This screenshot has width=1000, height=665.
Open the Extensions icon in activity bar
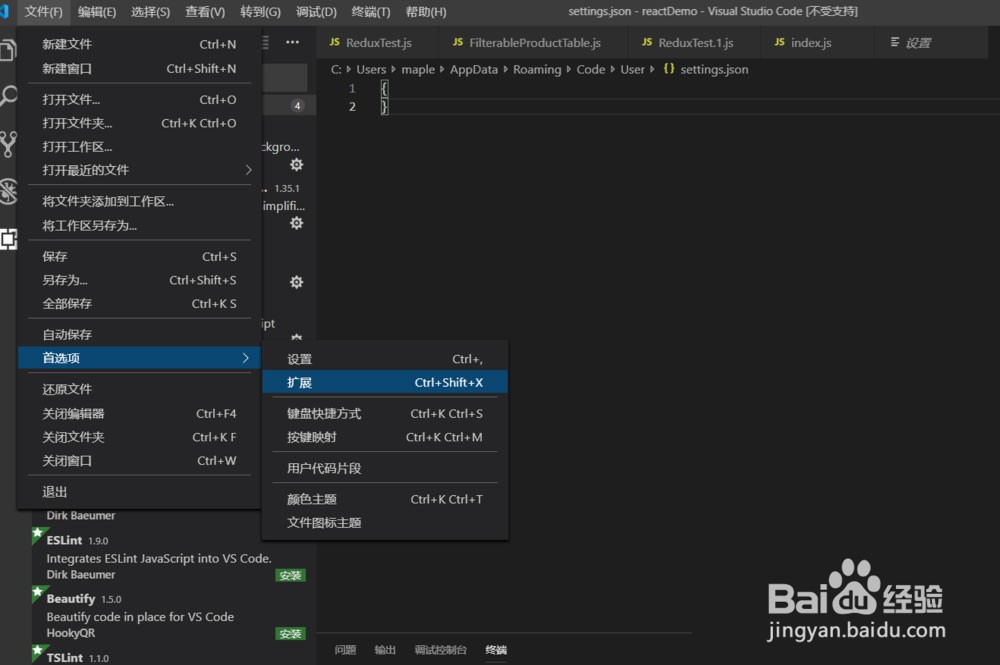(x=8, y=239)
